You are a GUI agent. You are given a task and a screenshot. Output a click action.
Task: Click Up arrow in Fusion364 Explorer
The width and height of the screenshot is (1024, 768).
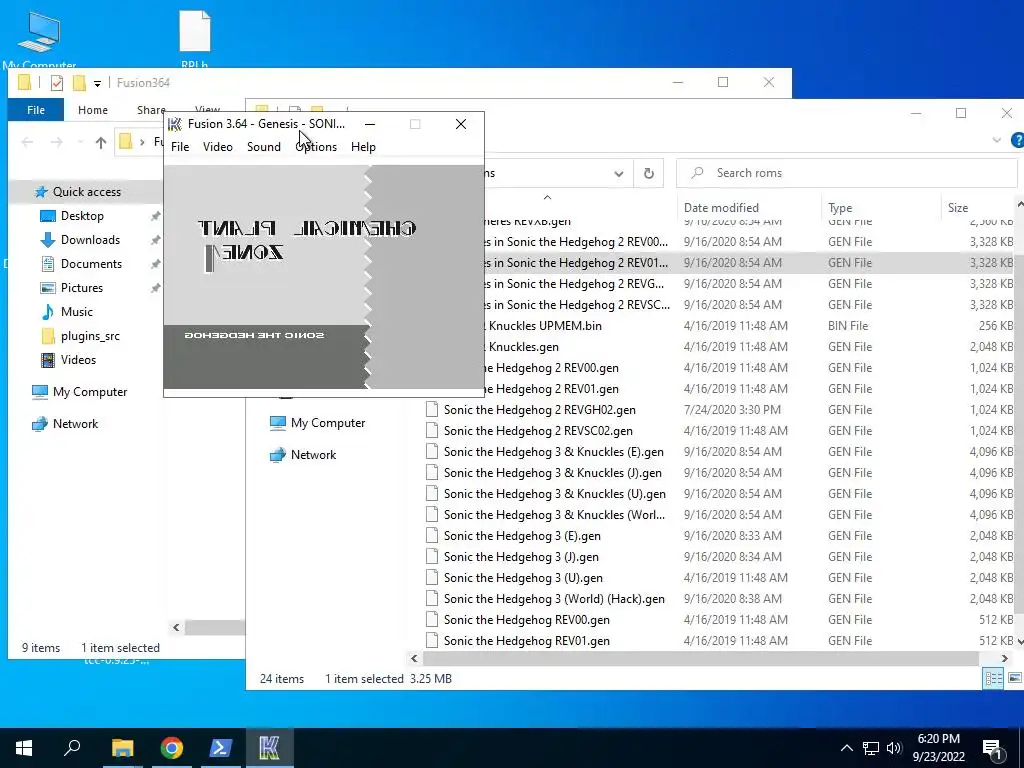(x=101, y=142)
